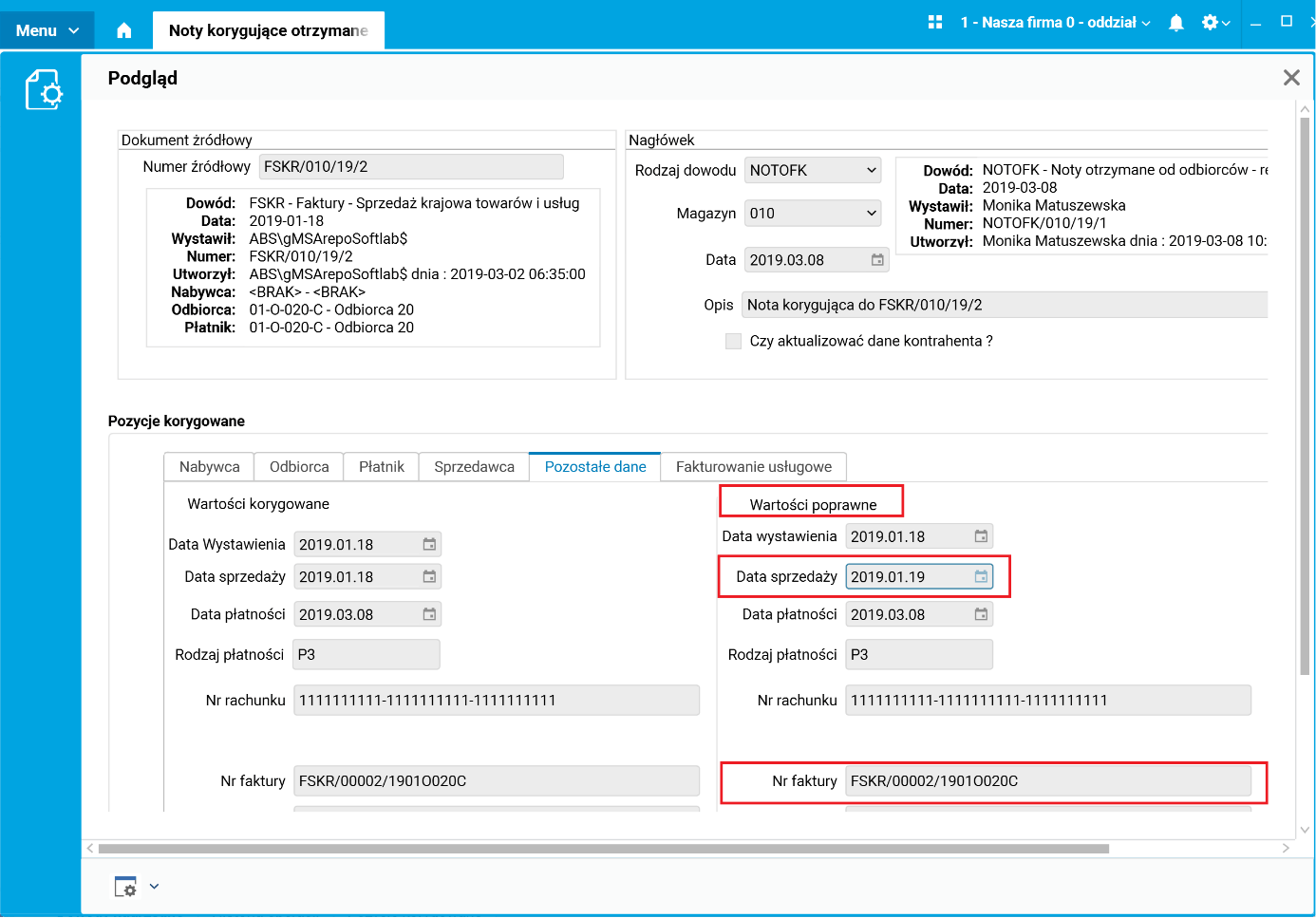Screen dimensions: 1316x918
Task: Open the Rodzaj dowodu dropdown
Action: click(813, 170)
